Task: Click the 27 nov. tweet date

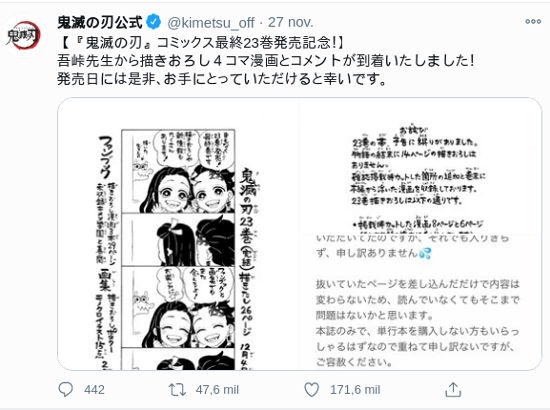Action: 290,22
